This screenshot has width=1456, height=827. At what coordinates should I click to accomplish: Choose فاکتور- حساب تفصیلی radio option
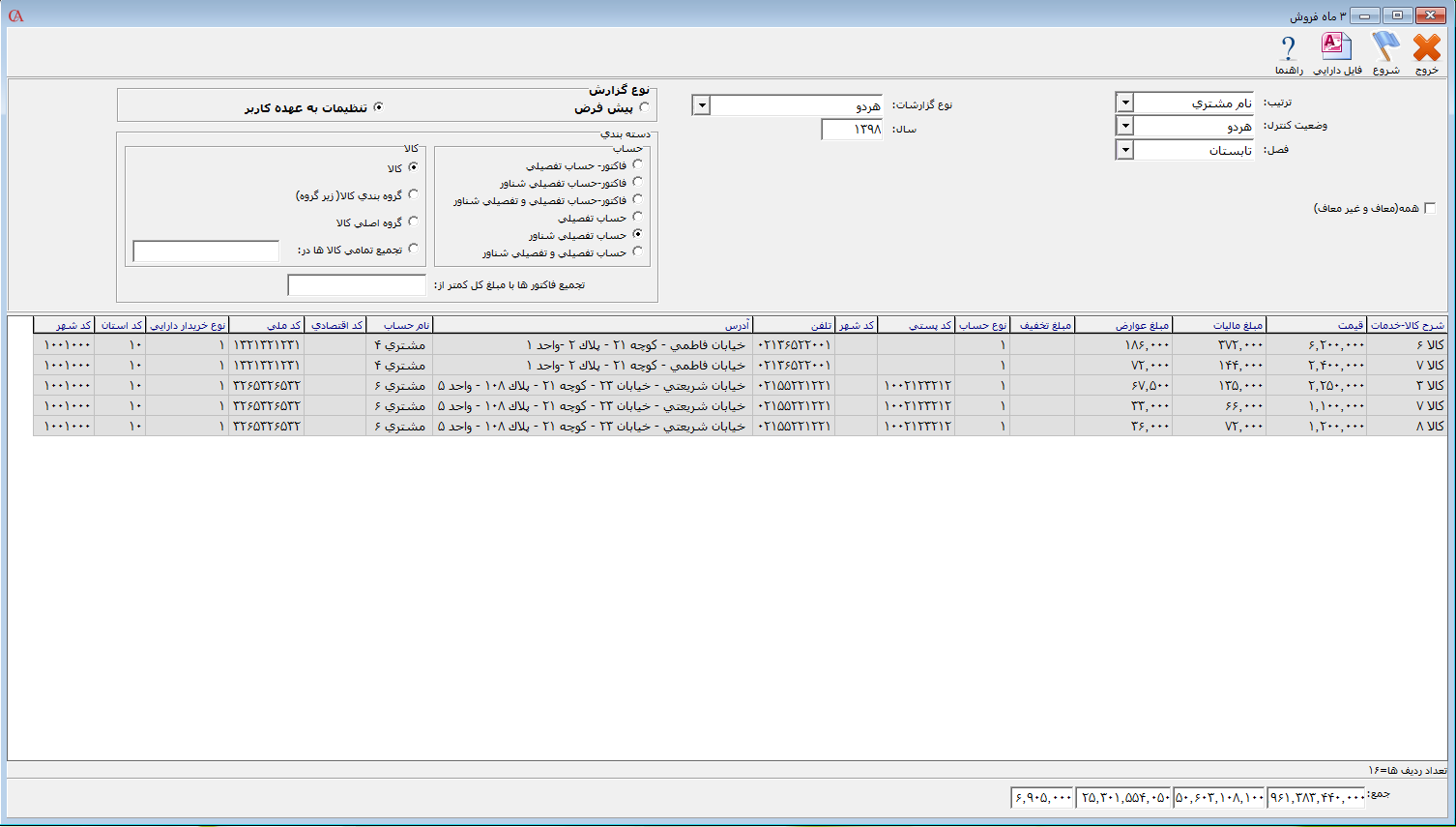[637, 164]
